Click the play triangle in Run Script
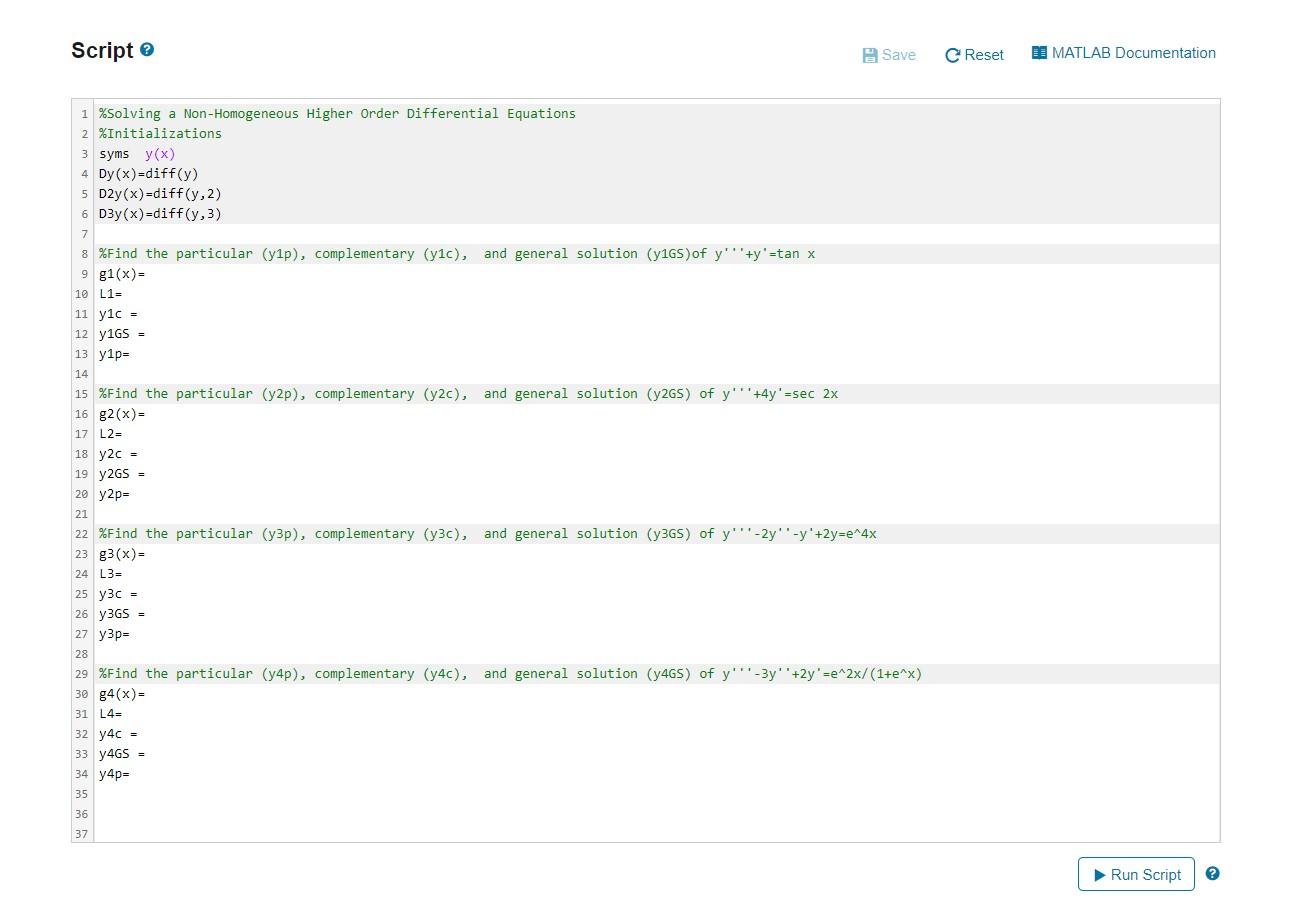Viewport: 1296px width, 907px height. click(1100, 875)
